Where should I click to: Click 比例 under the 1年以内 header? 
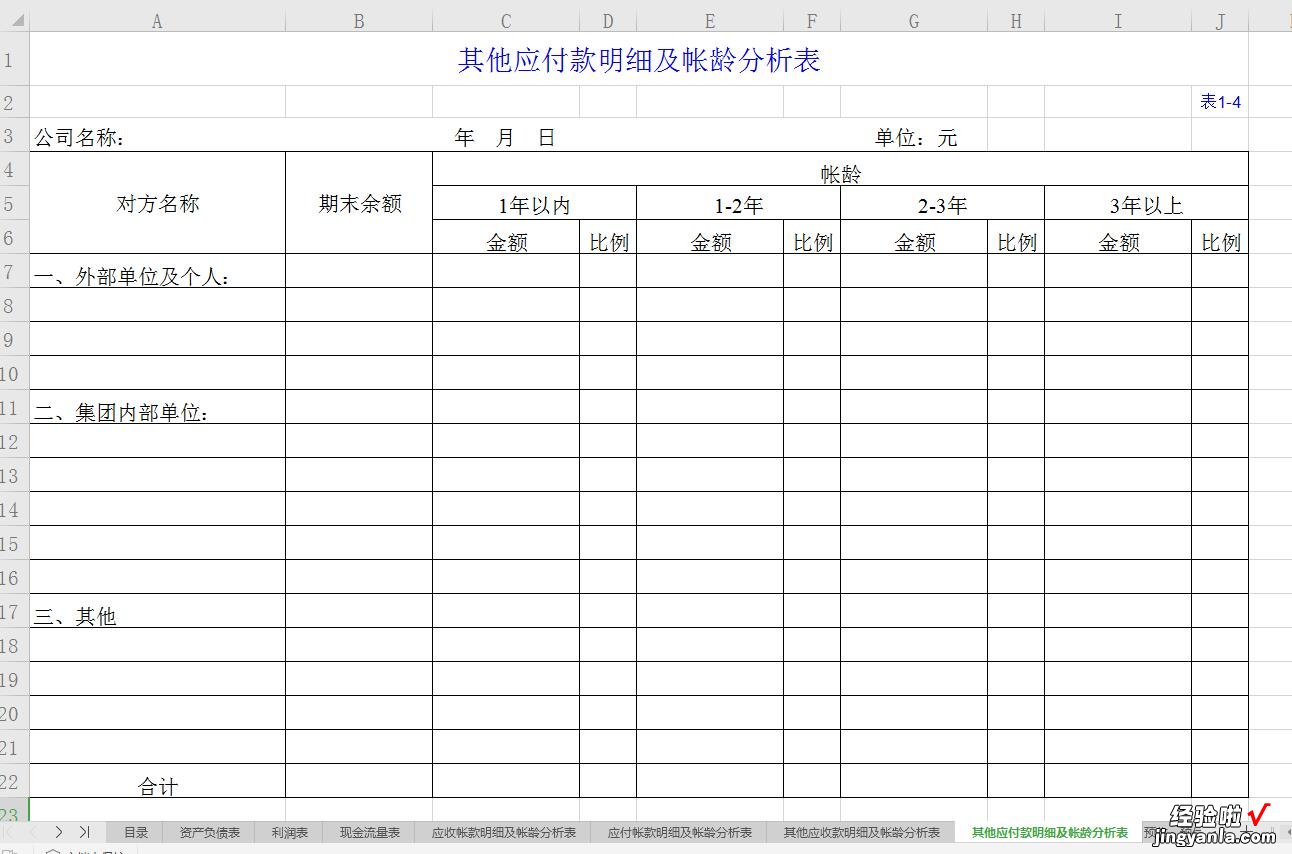pyautogui.click(x=608, y=238)
